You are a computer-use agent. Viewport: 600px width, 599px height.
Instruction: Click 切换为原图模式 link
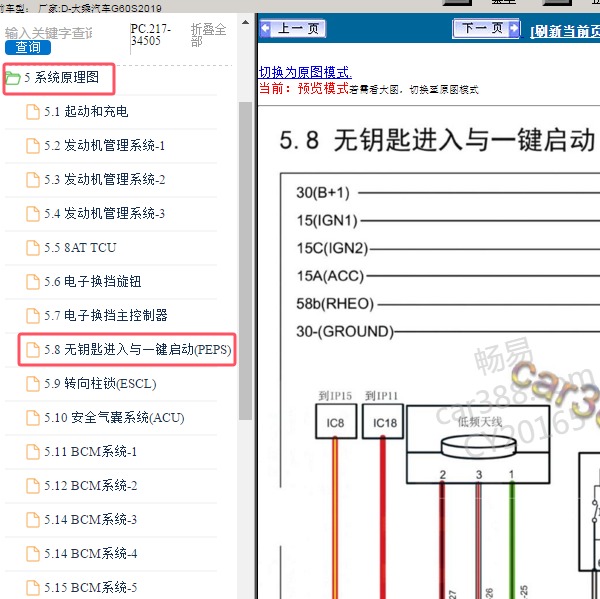point(305,72)
